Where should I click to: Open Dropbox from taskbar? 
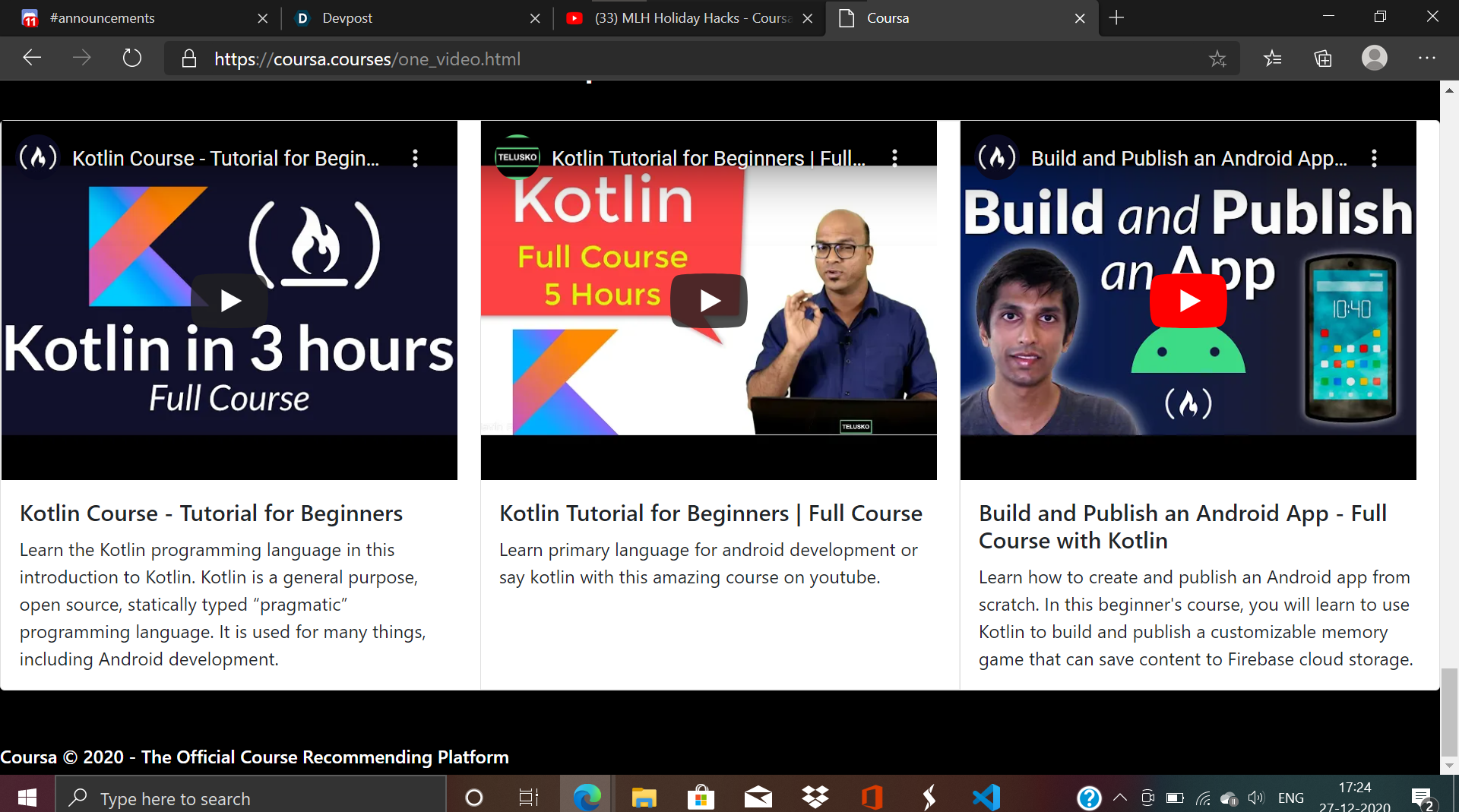pos(815,798)
